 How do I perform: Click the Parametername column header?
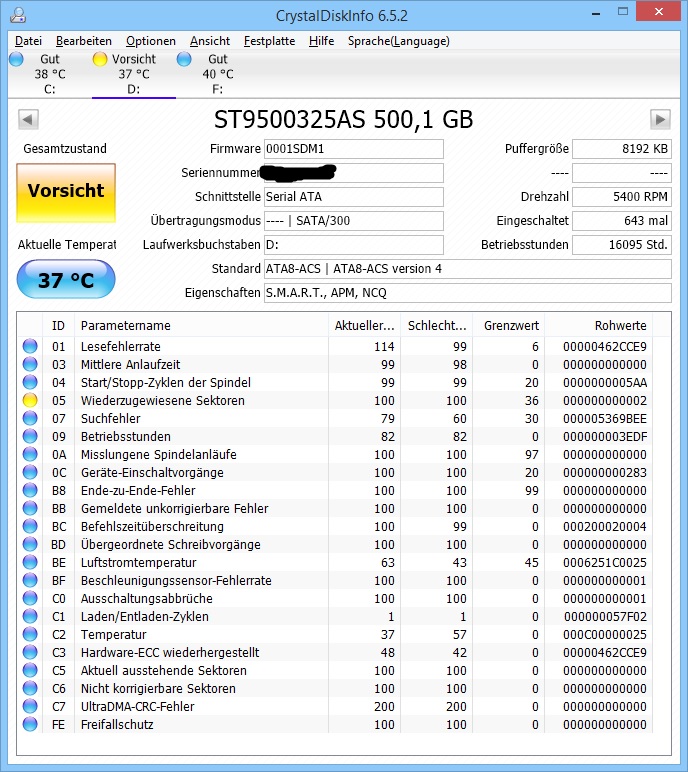pos(201,325)
